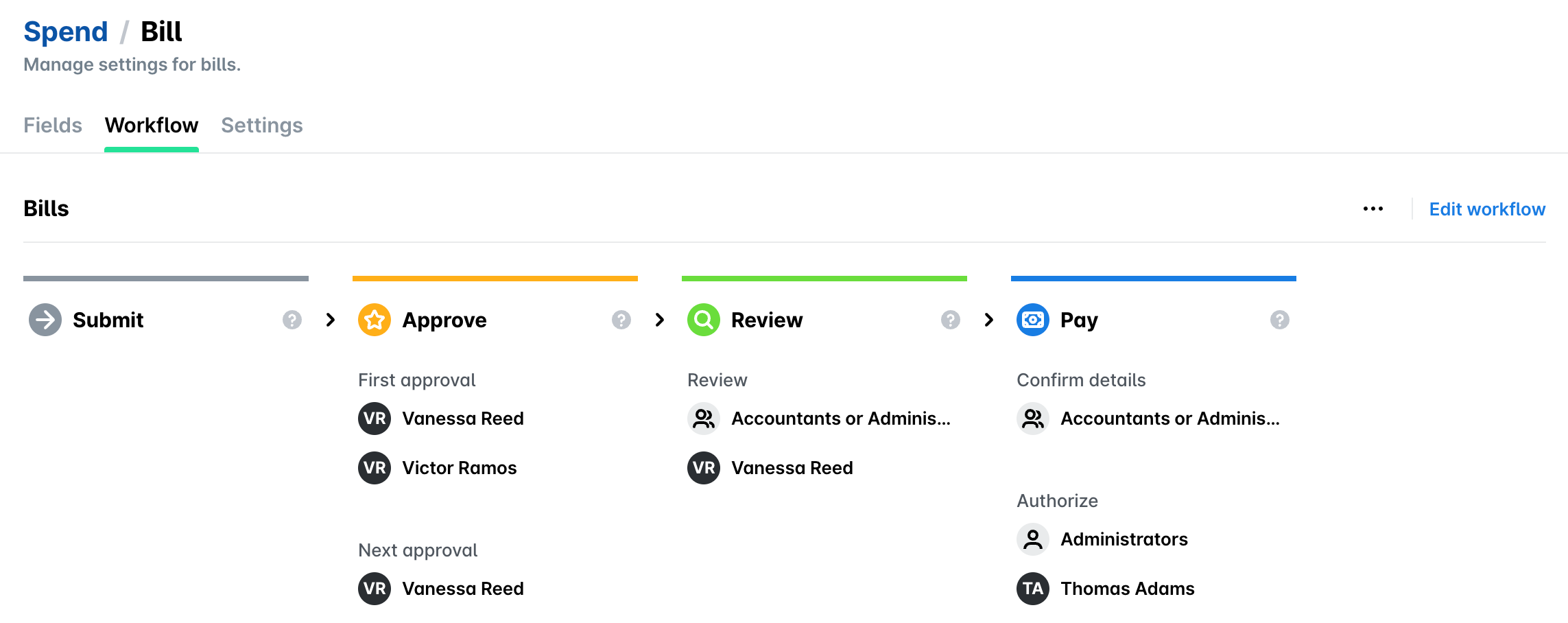1568x623 pixels.
Task: Click the Submit stage arrow icon
Action: 45,320
